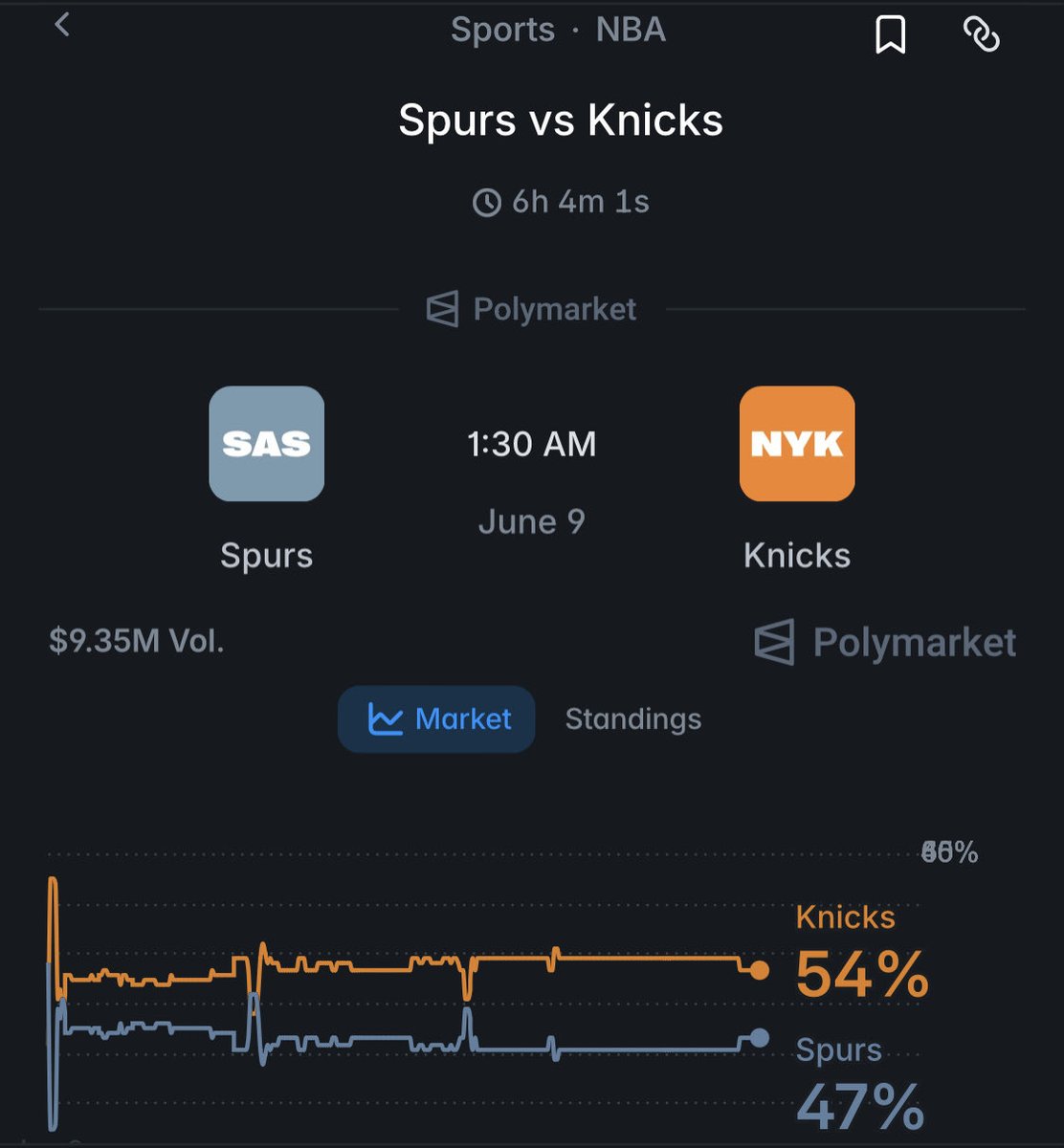Open the Sports breadcrumb category
Image resolution: width=1064 pixels, height=1148 pixels.
(503, 30)
